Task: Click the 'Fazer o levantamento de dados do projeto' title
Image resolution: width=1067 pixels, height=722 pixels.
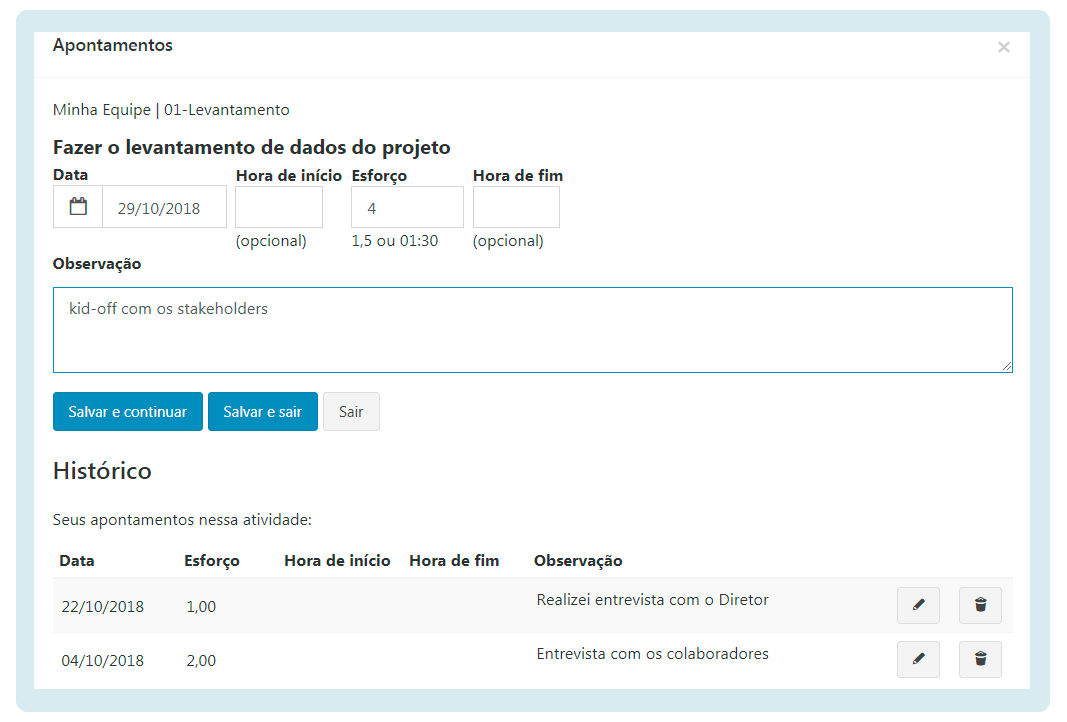Action: click(x=252, y=147)
